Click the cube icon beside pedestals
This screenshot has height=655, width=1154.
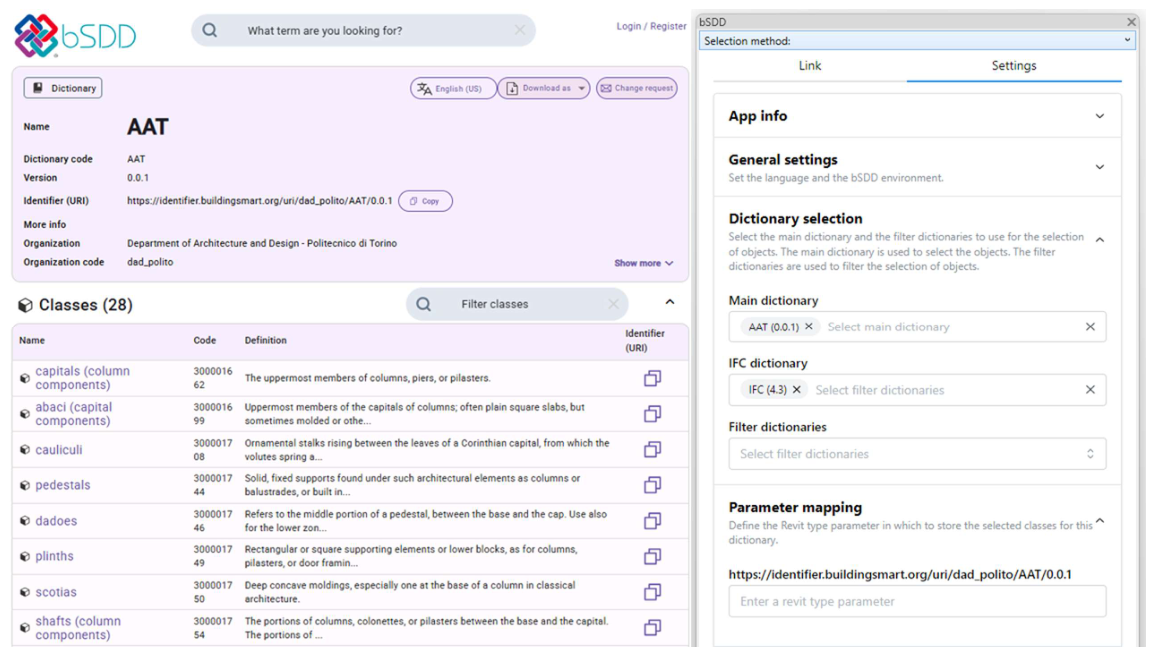[24, 485]
